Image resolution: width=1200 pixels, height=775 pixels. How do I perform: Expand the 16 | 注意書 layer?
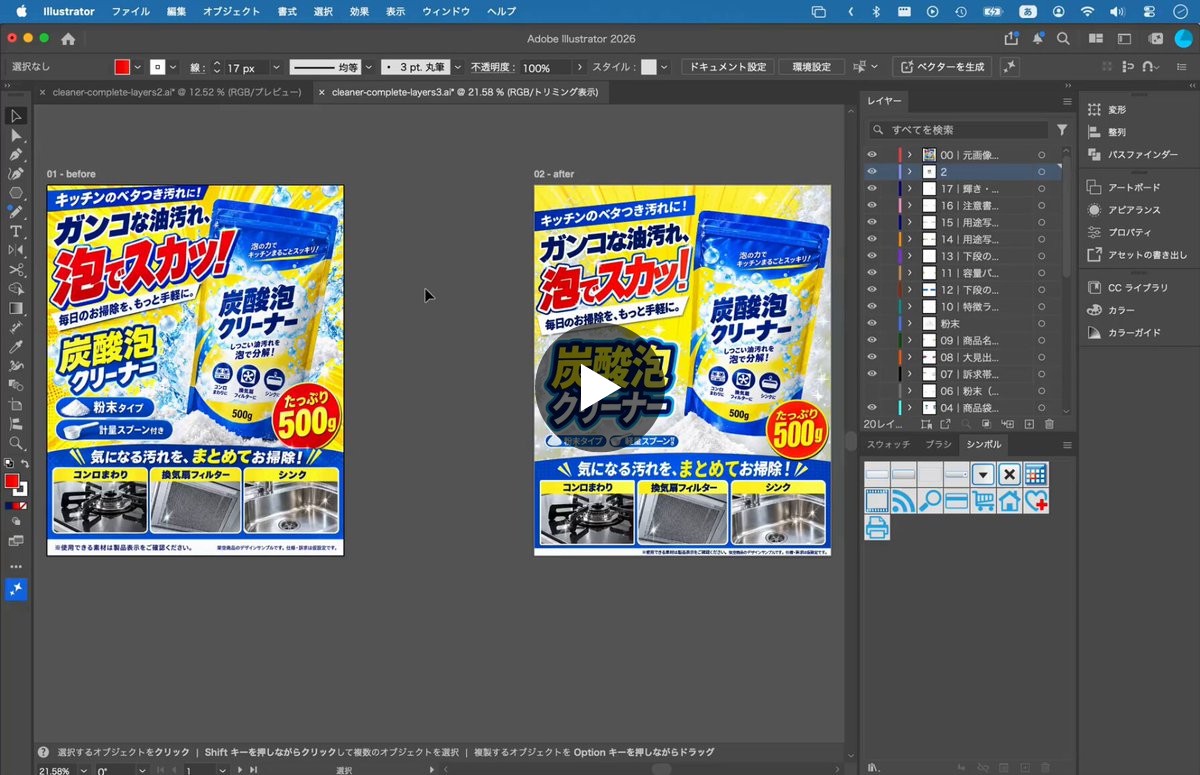click(x=909, y=206)
